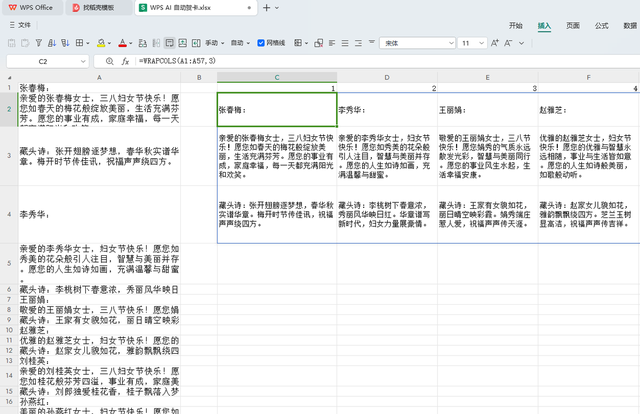Expand the table style dropdown arrow
This screenshot has width=640, height=414.
[x=307, y=43]
